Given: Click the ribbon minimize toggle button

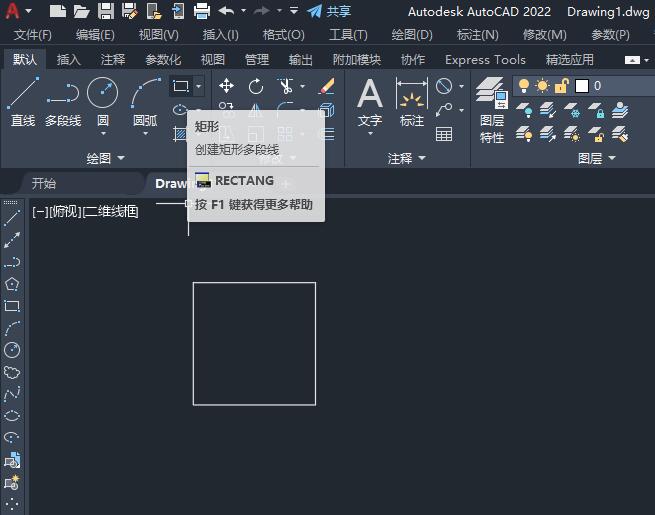Looking at the screenshot, I should click(632, 60).
